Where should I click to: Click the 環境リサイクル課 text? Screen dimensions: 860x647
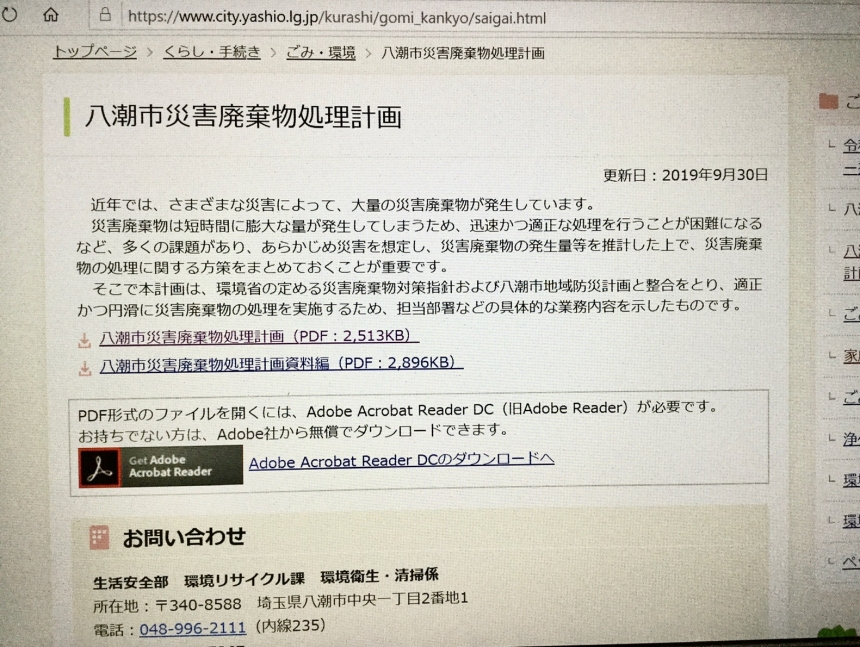click(245, 579)
